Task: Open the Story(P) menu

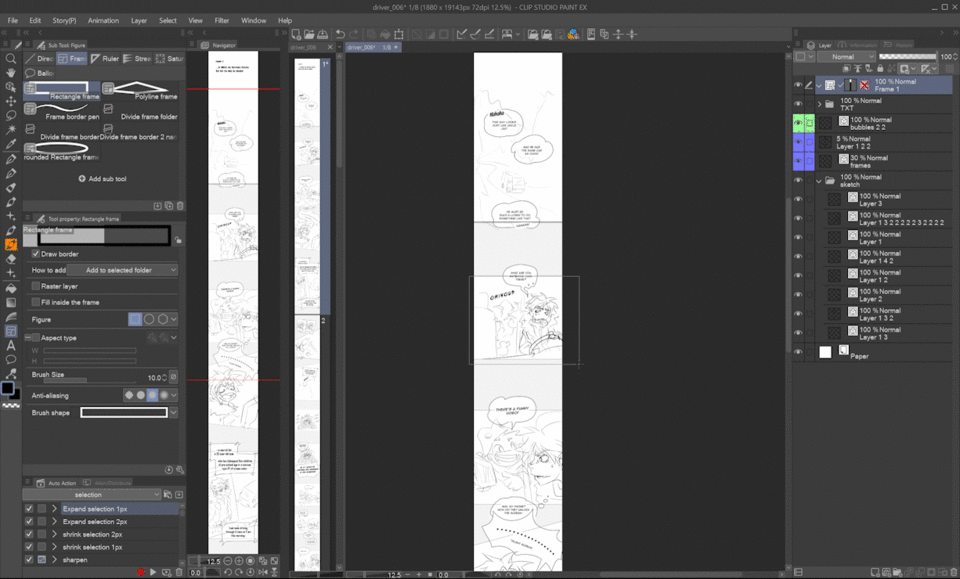Action: [64, 20]
